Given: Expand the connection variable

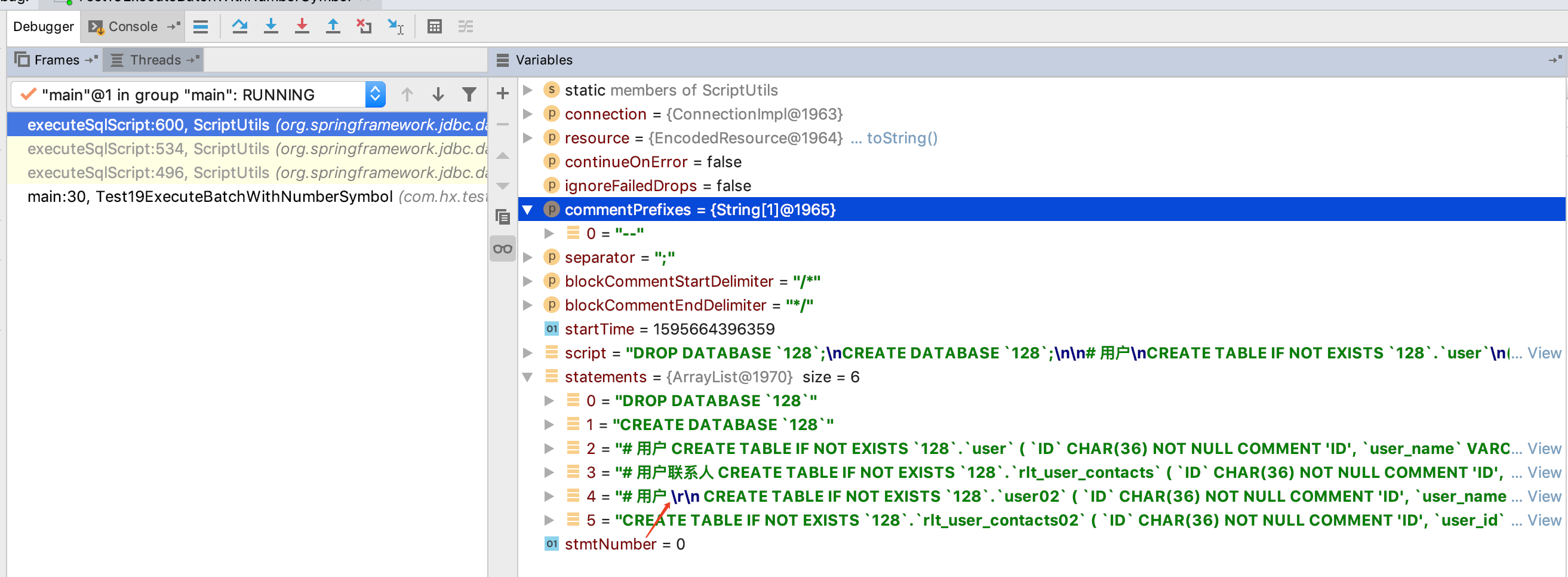Looking at the screenshot, I should [528, 114].
